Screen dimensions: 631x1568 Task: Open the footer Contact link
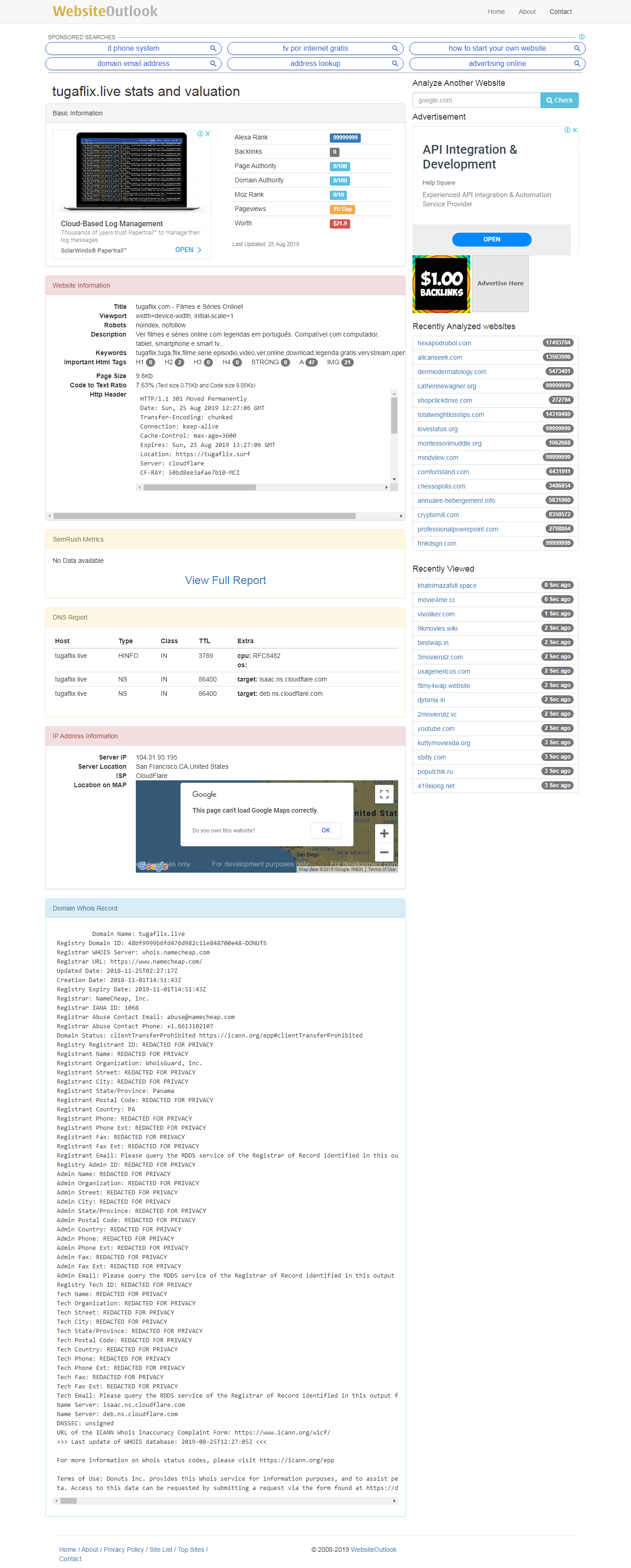pos(70,1559)
